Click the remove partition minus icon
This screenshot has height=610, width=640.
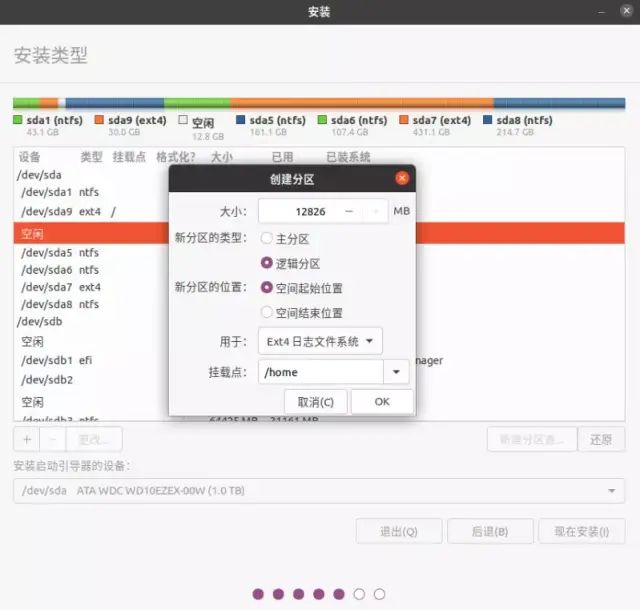click(x=53, y=439)
